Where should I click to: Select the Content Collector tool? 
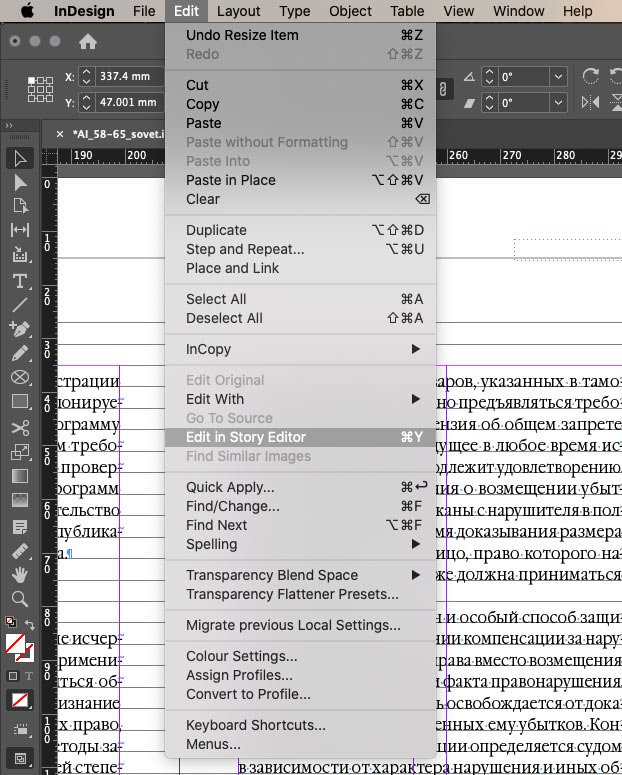tap(20, 255)
